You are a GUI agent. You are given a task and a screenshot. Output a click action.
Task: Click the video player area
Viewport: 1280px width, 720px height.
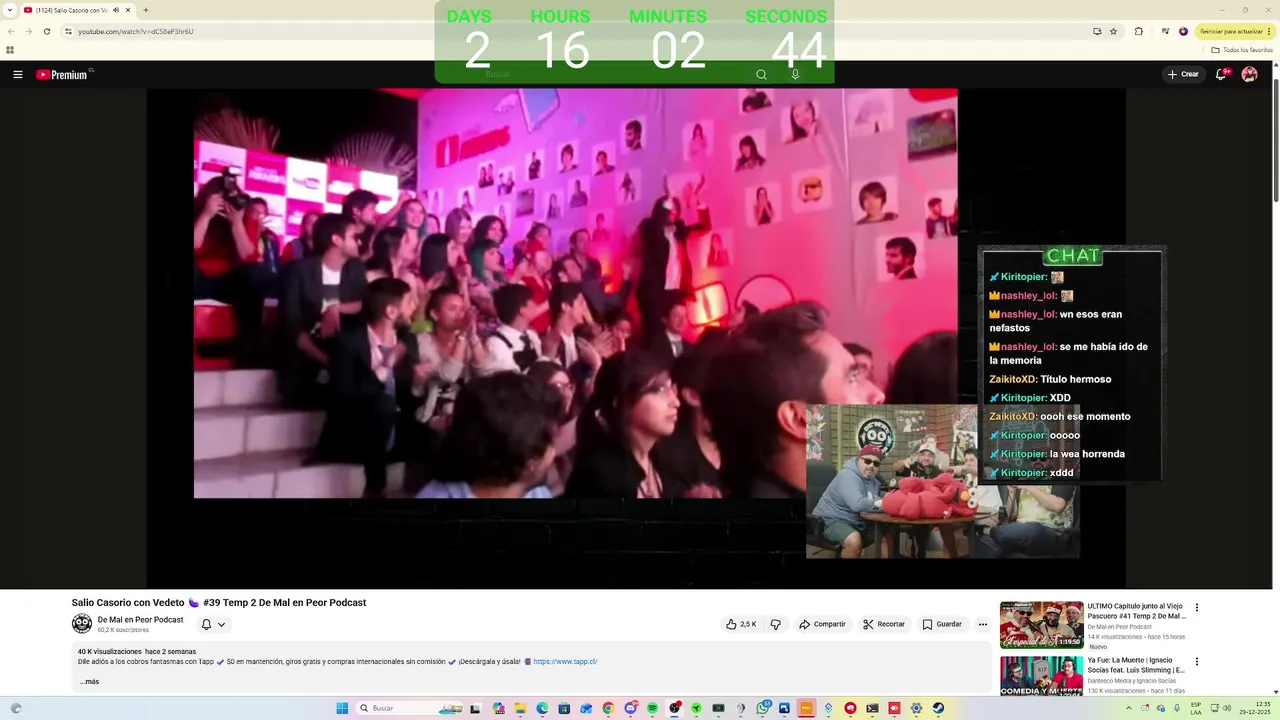[x=636, y=336]
